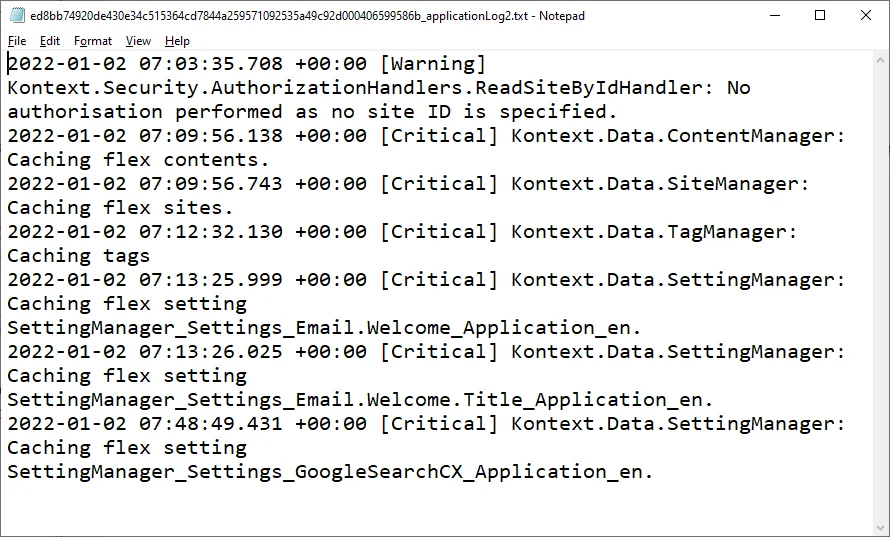Open the File menu
The image size is (890, 537).
tap(17, 41)
